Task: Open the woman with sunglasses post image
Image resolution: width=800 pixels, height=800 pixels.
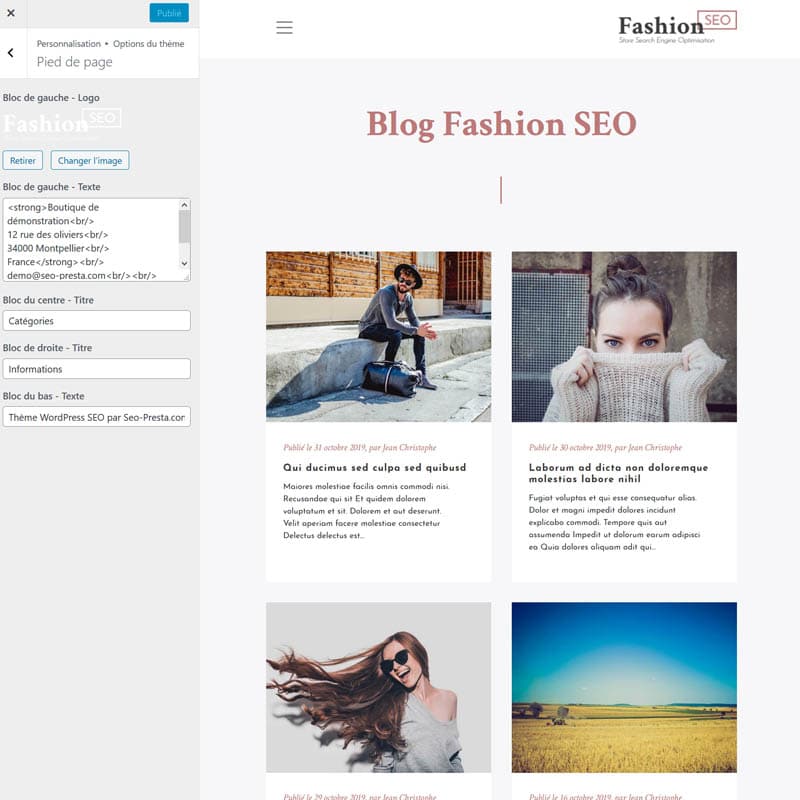Action: (x=378, y=687)
